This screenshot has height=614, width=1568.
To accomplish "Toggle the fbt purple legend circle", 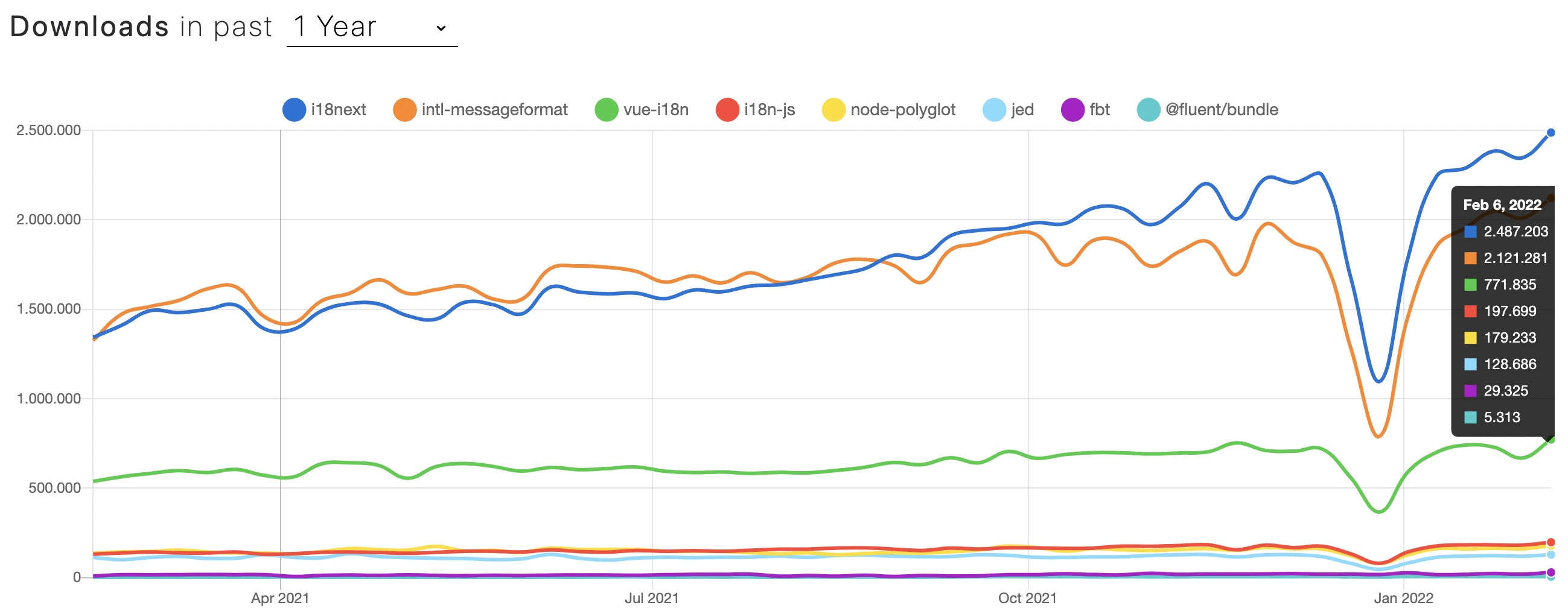I will [x=1072, y=110].
